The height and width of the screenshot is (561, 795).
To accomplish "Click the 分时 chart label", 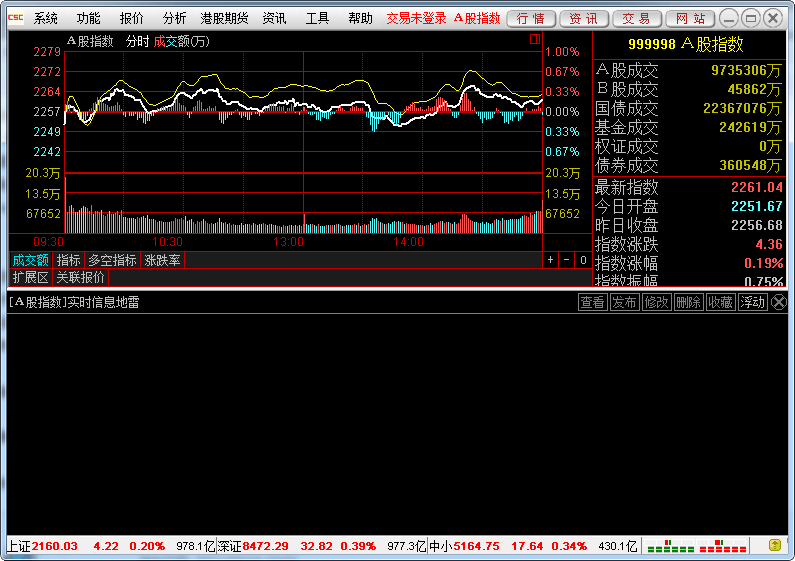I will tap(137, 42).
